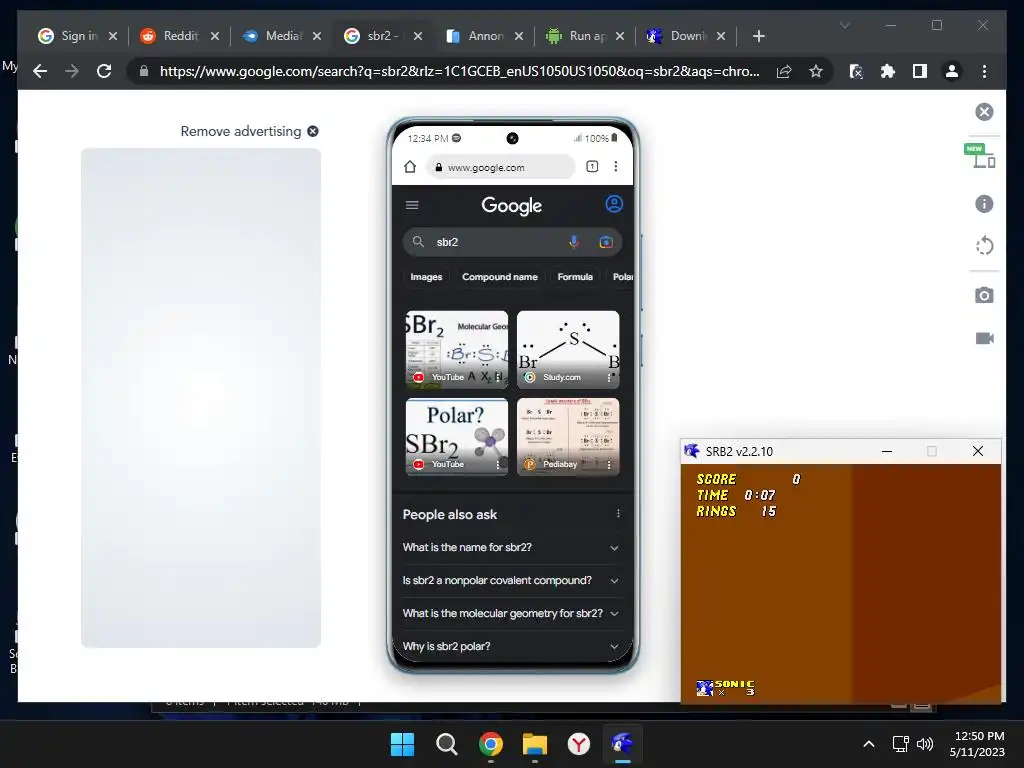The image size is (1024, 768).
Task: Open volume control in system tray
Action: pyautogui.click(x=925, y=744)
